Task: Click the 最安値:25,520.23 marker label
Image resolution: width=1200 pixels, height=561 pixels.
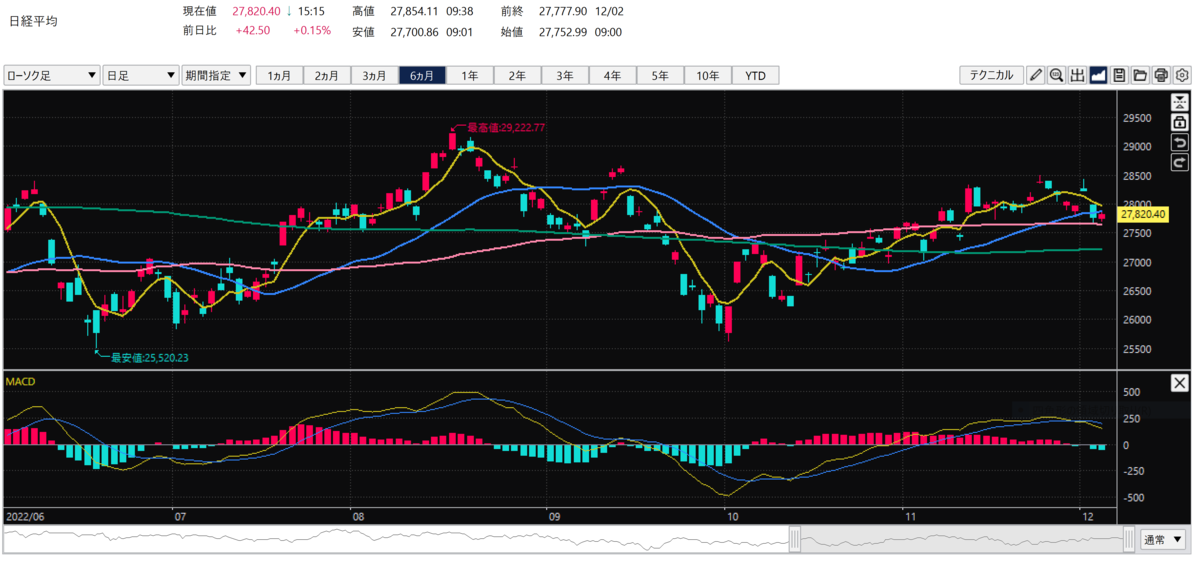Action: point(149,357)
